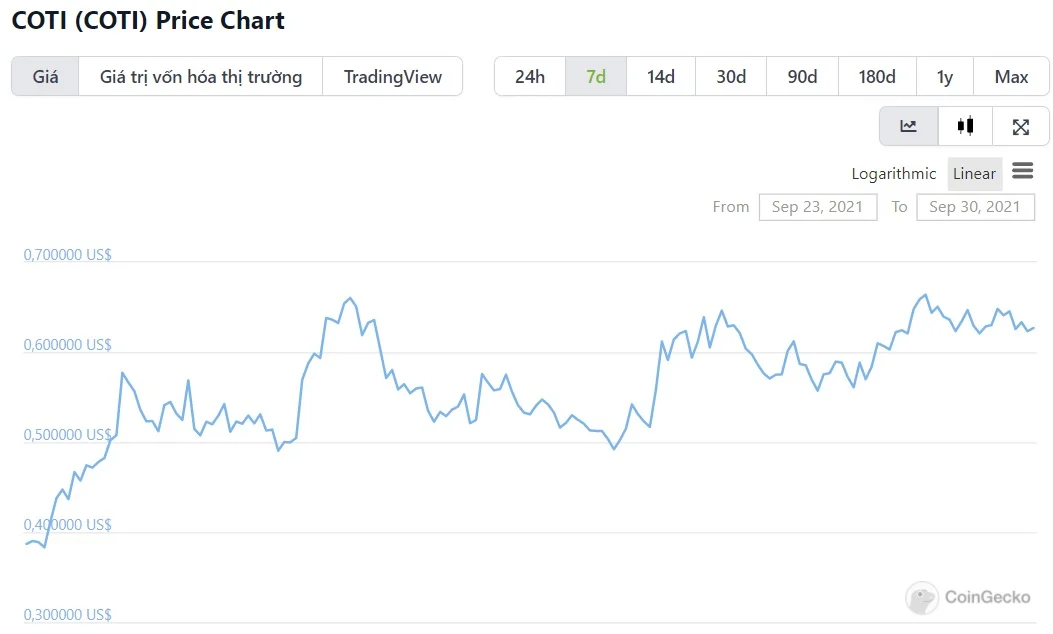Enable Logarithmic scale
1053x634 pixels.
[893, 174]
